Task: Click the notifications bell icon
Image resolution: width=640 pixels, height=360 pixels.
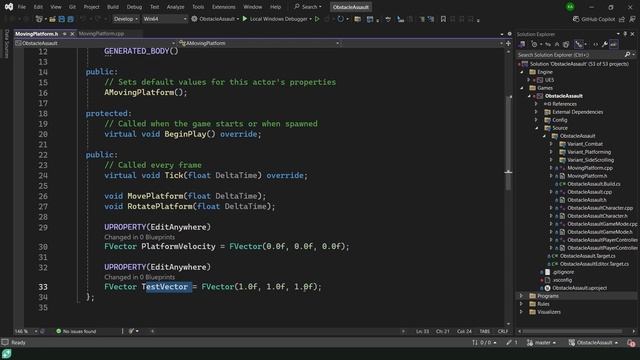Action: [x=631, y=342]
